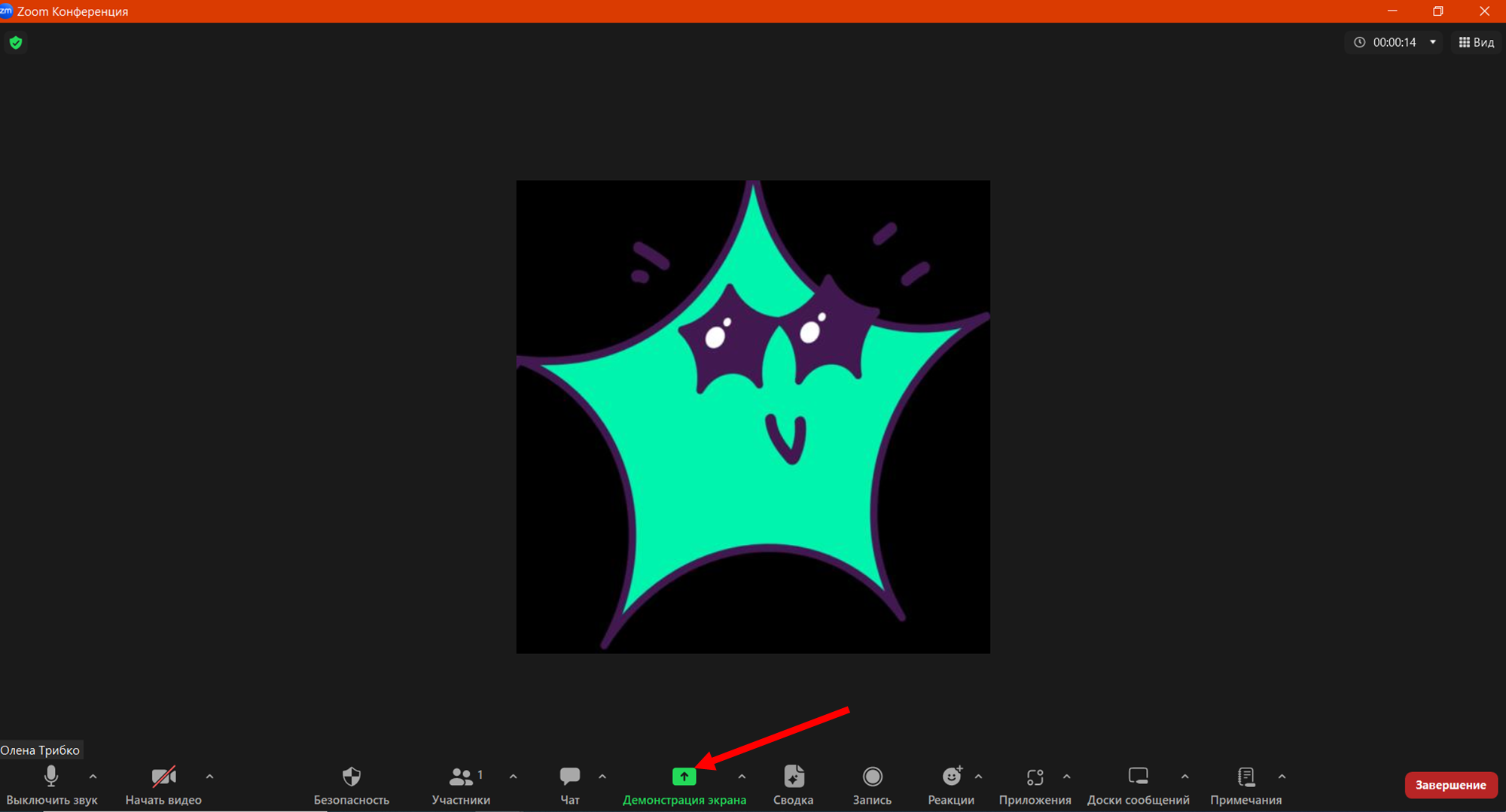This screenshot has width=1506, height=812.
Task: Click green Демонстрация экрана share icon
Action: pos(684,776)
